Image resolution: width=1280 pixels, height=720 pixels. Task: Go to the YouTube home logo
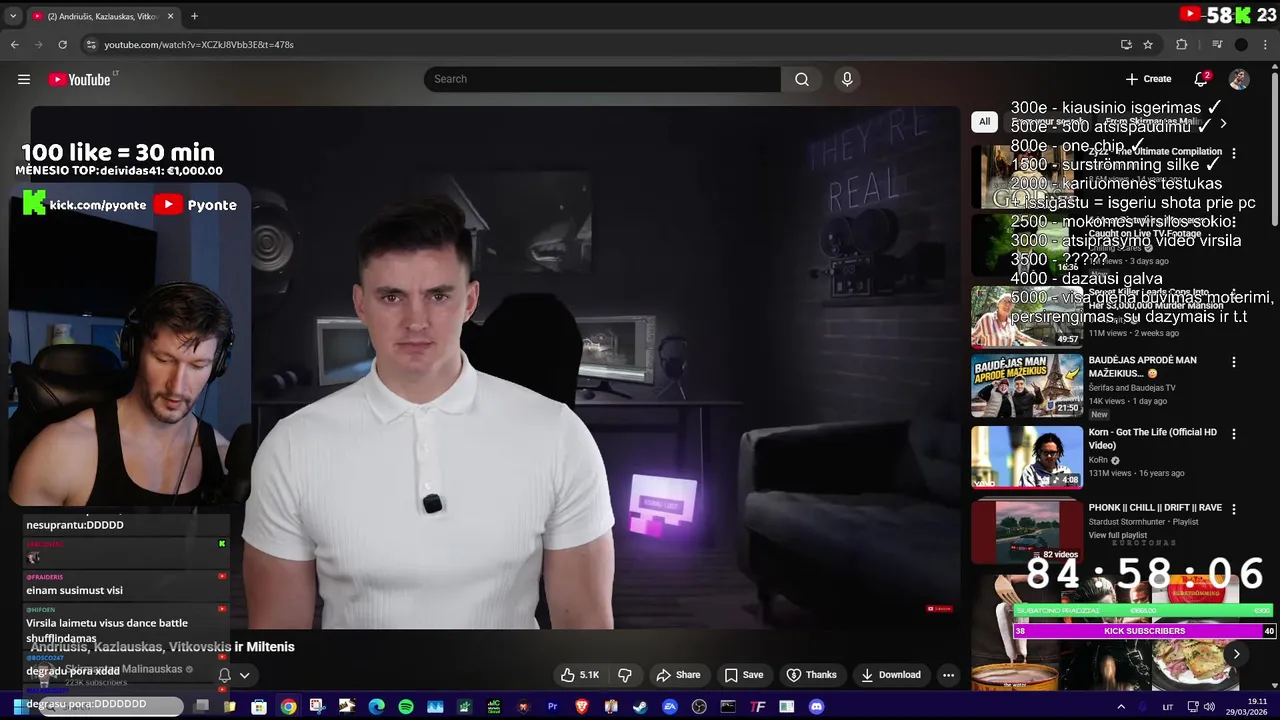pyautogui.click(x=80, y=79)
